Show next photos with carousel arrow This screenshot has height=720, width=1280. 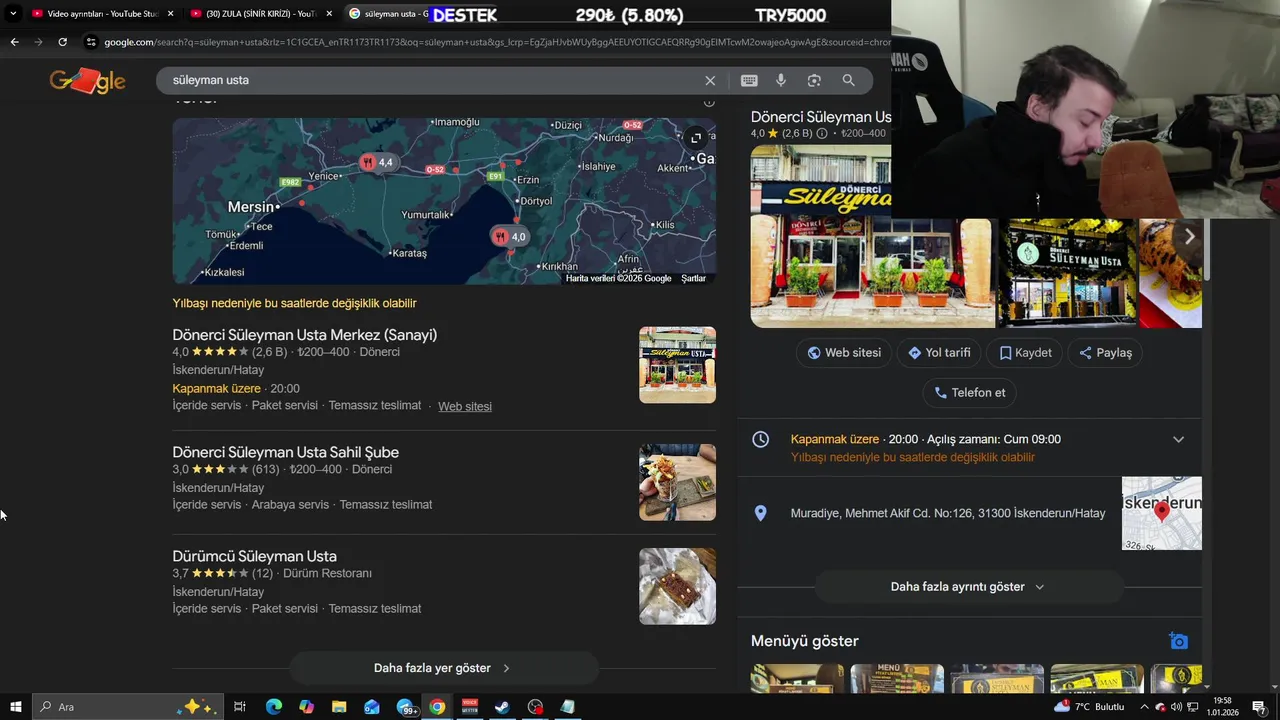click(x=1189, y=237)
